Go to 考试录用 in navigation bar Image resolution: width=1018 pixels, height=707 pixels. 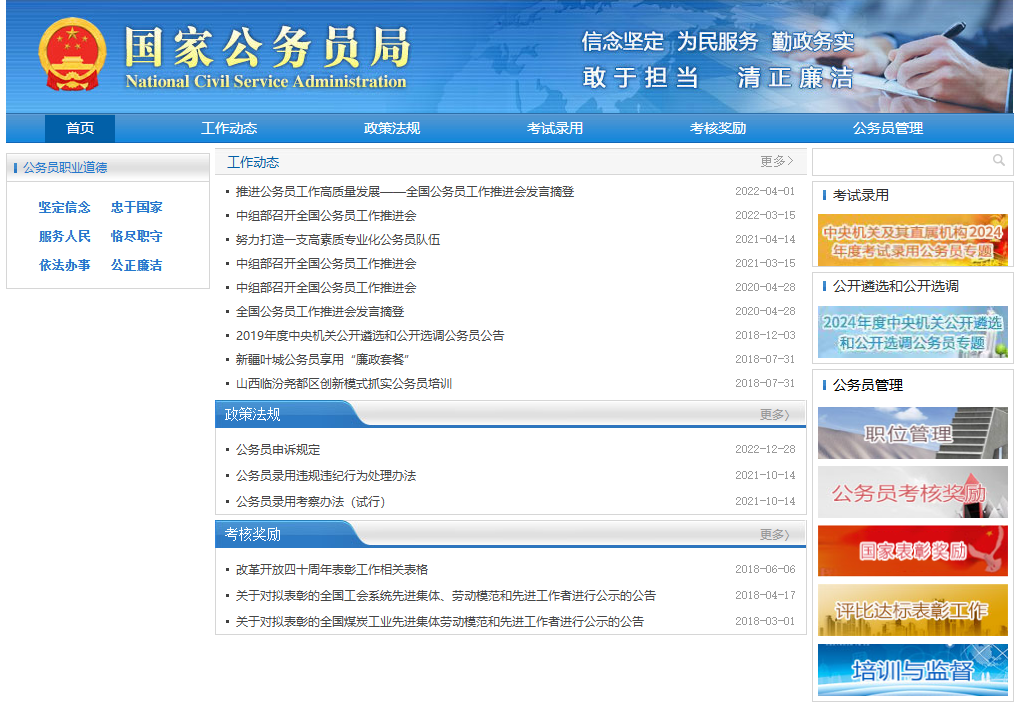554,128
